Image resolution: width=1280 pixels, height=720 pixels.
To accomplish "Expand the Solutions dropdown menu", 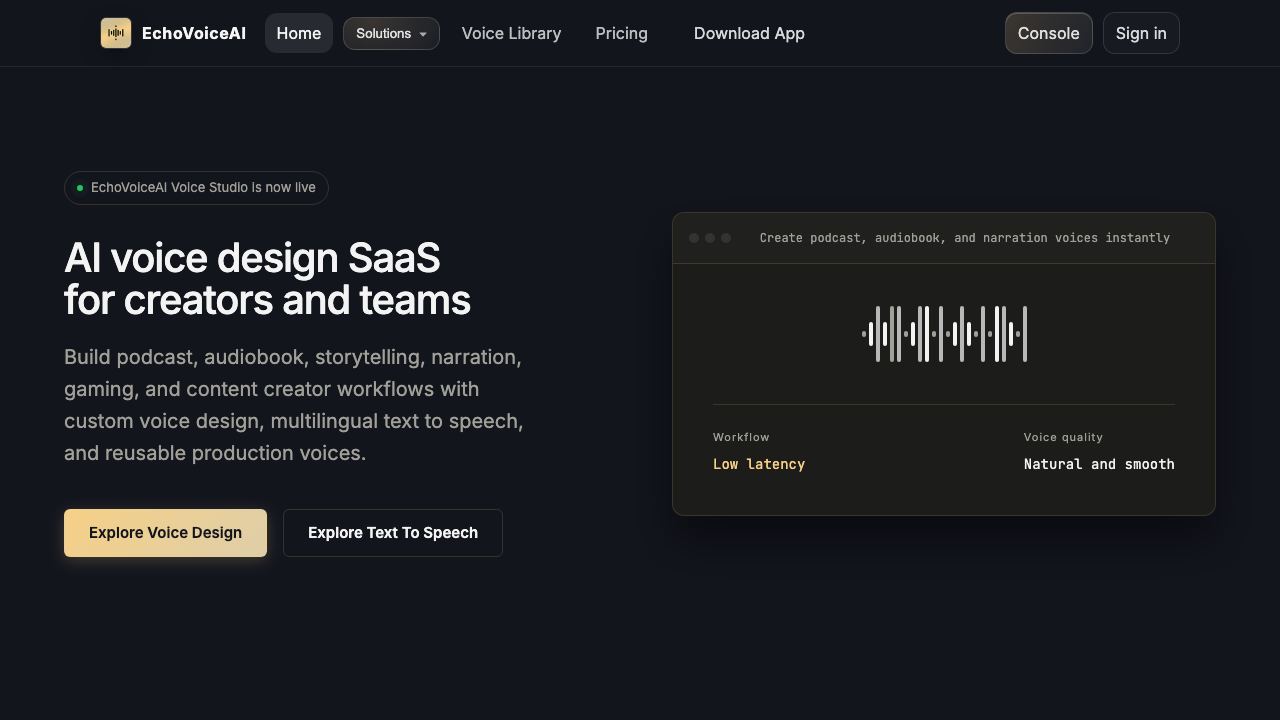I will [x=391, y=33].
